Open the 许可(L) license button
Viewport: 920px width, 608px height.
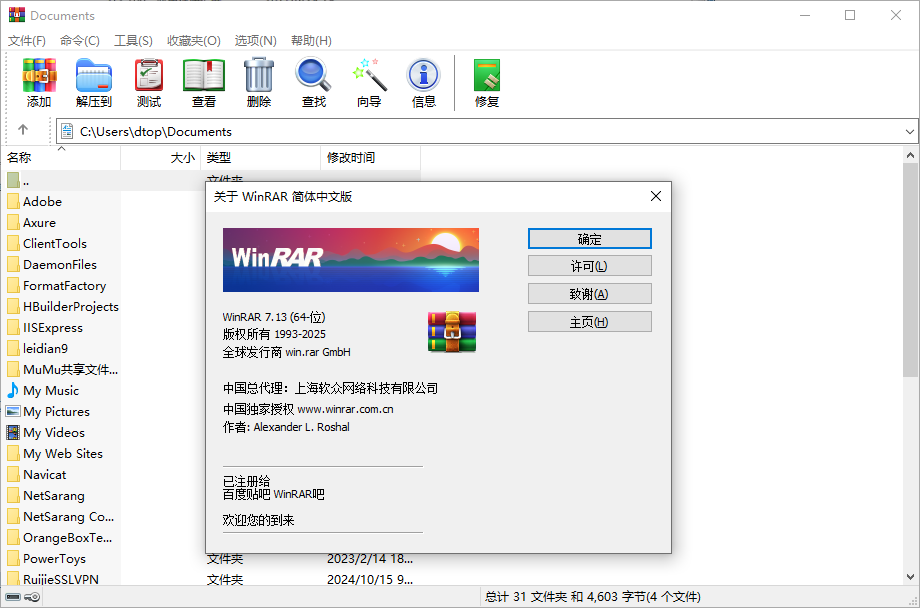[x=589, y=265]
